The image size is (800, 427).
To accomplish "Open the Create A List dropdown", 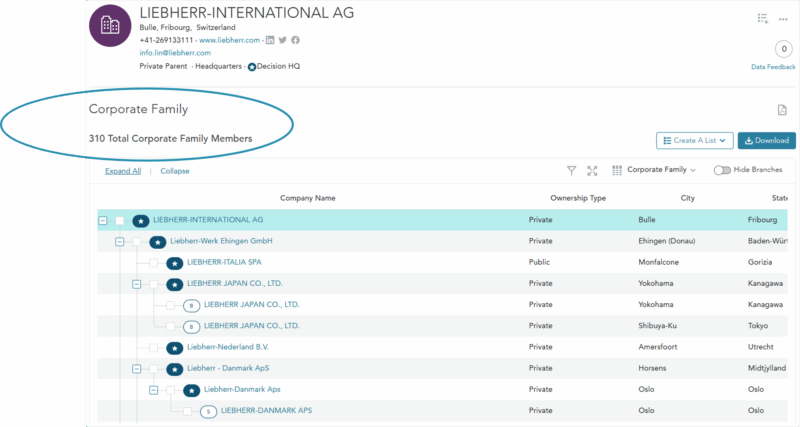I will (x=694, y=140).
